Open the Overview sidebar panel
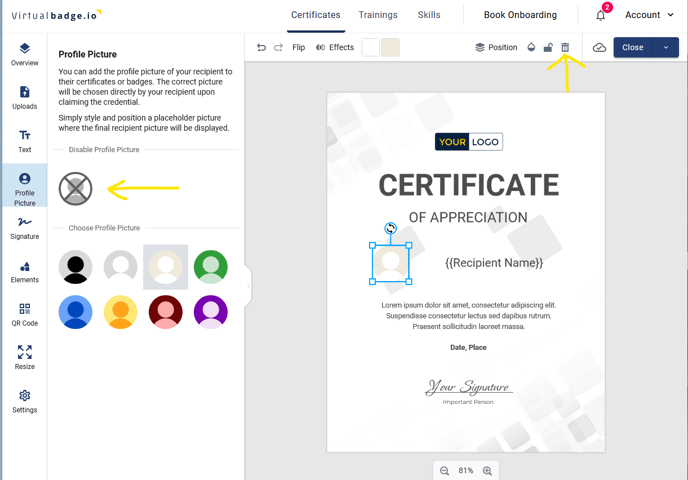 coord(25,54)
